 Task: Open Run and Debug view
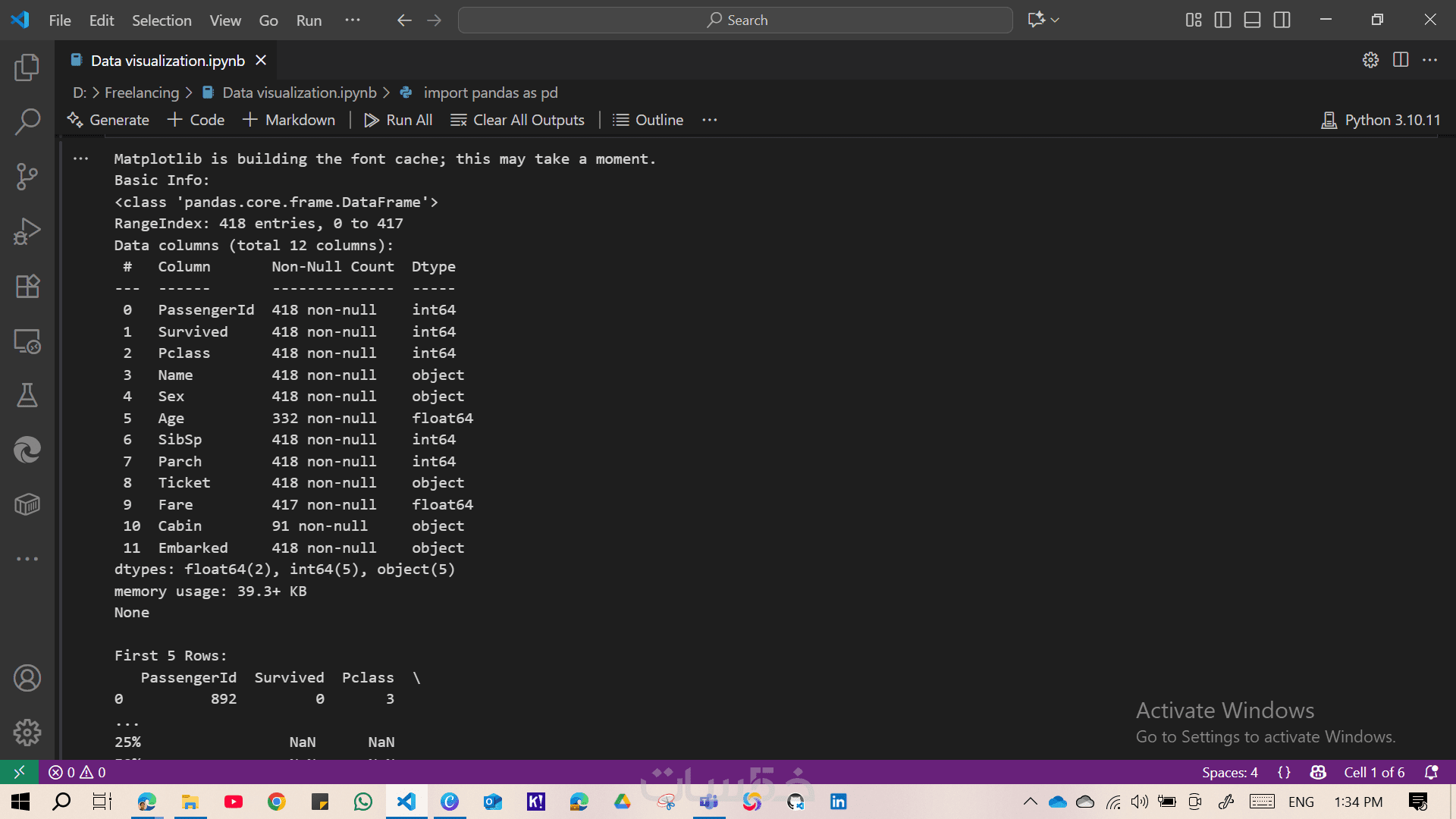click(27, 231)
